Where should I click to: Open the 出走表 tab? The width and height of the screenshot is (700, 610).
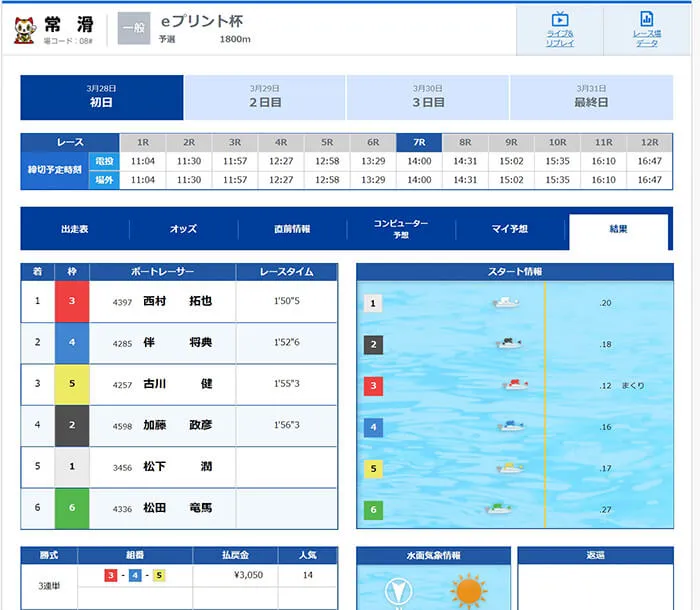click(x=75, y=229)
